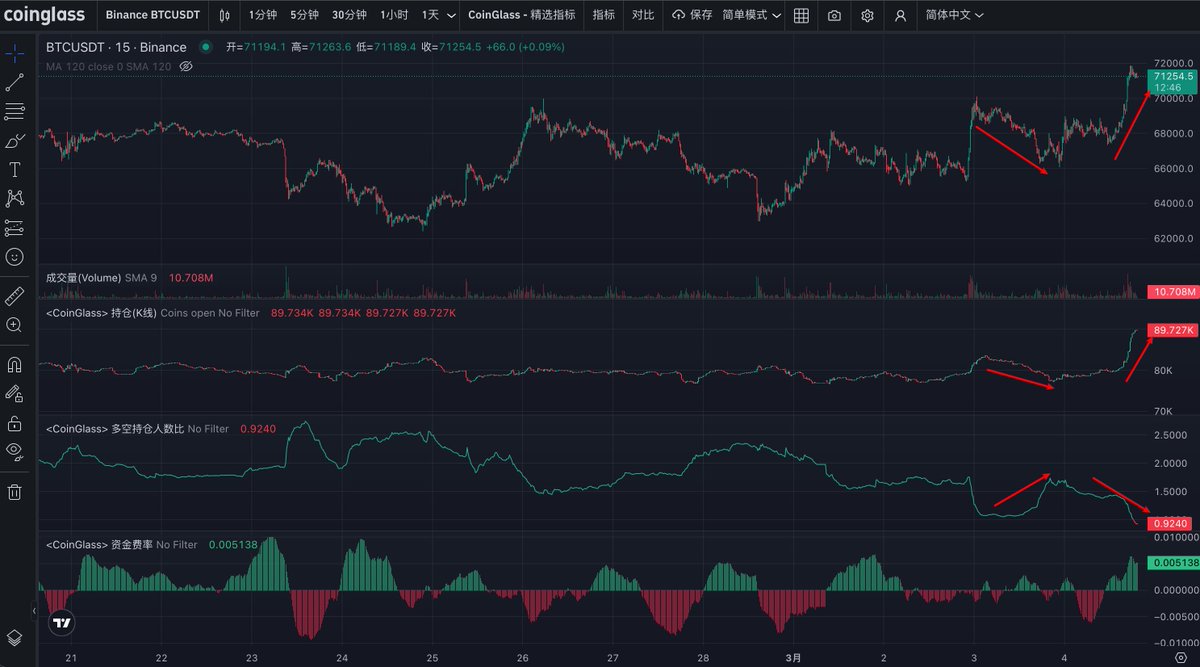Select the trend line drawing tool
1200x667 pixels.
click(x=15, y=82)
